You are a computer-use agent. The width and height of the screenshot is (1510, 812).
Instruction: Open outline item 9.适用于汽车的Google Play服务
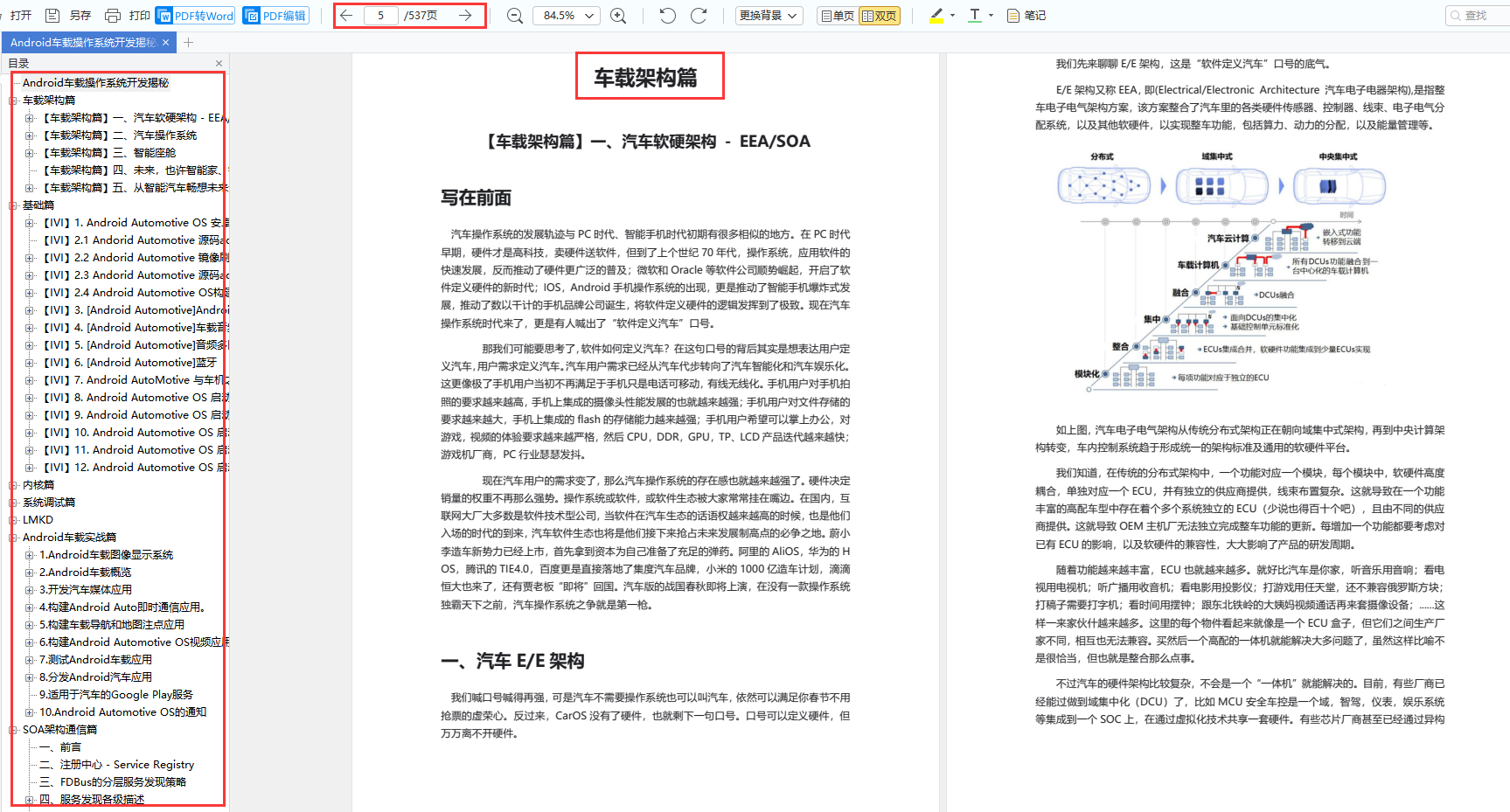pyautogui.click(x=116, y=695)
